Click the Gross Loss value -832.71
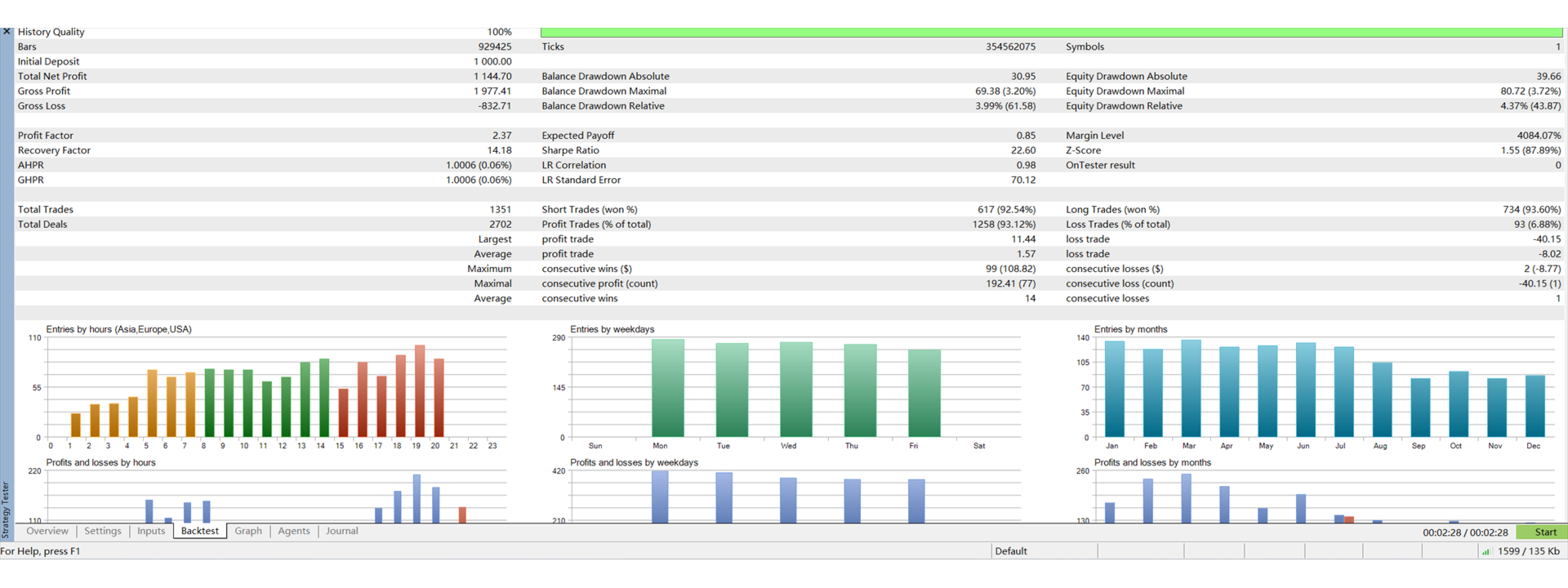 tap(494, 106)
